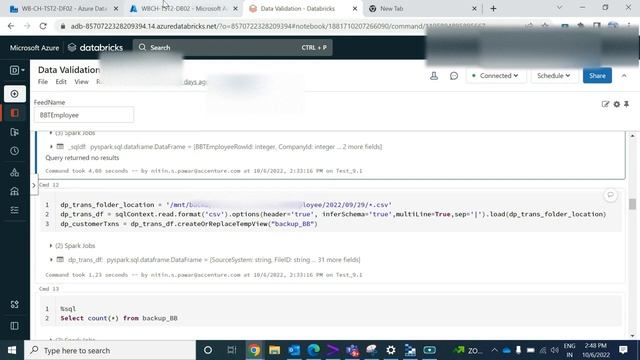Screen dimensions: 640x360
Task: Open the comments speech bubble icon
Action: tap(454, 76)
